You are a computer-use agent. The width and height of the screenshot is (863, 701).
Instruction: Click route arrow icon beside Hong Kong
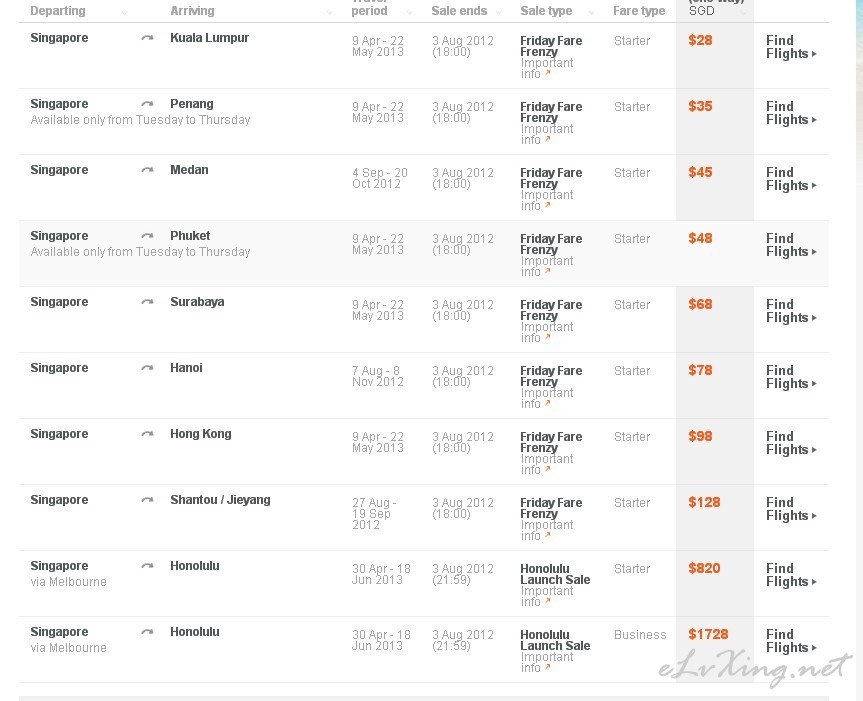147,434
